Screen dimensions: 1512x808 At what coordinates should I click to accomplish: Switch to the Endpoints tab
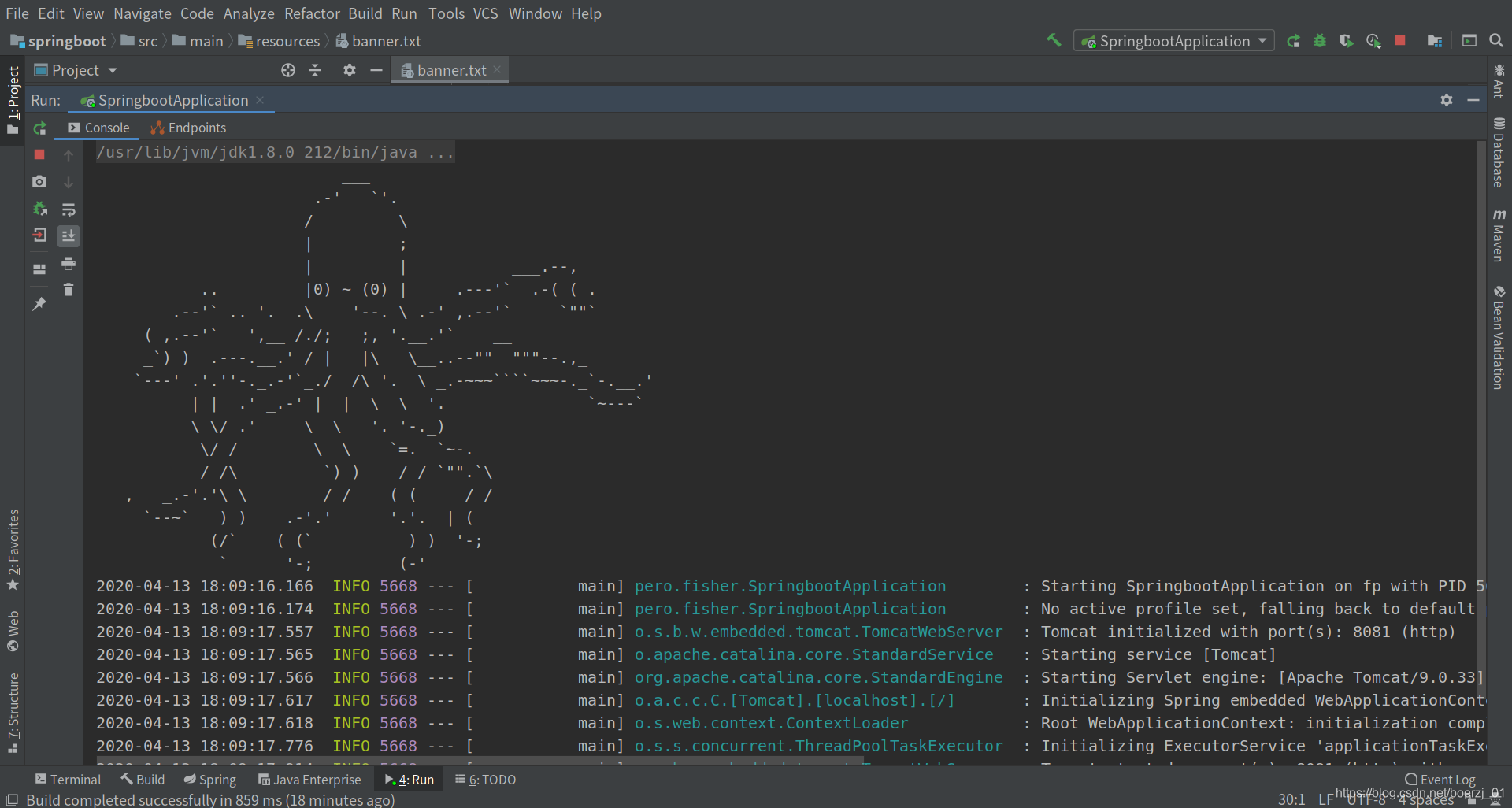click(x=188, y=128)
